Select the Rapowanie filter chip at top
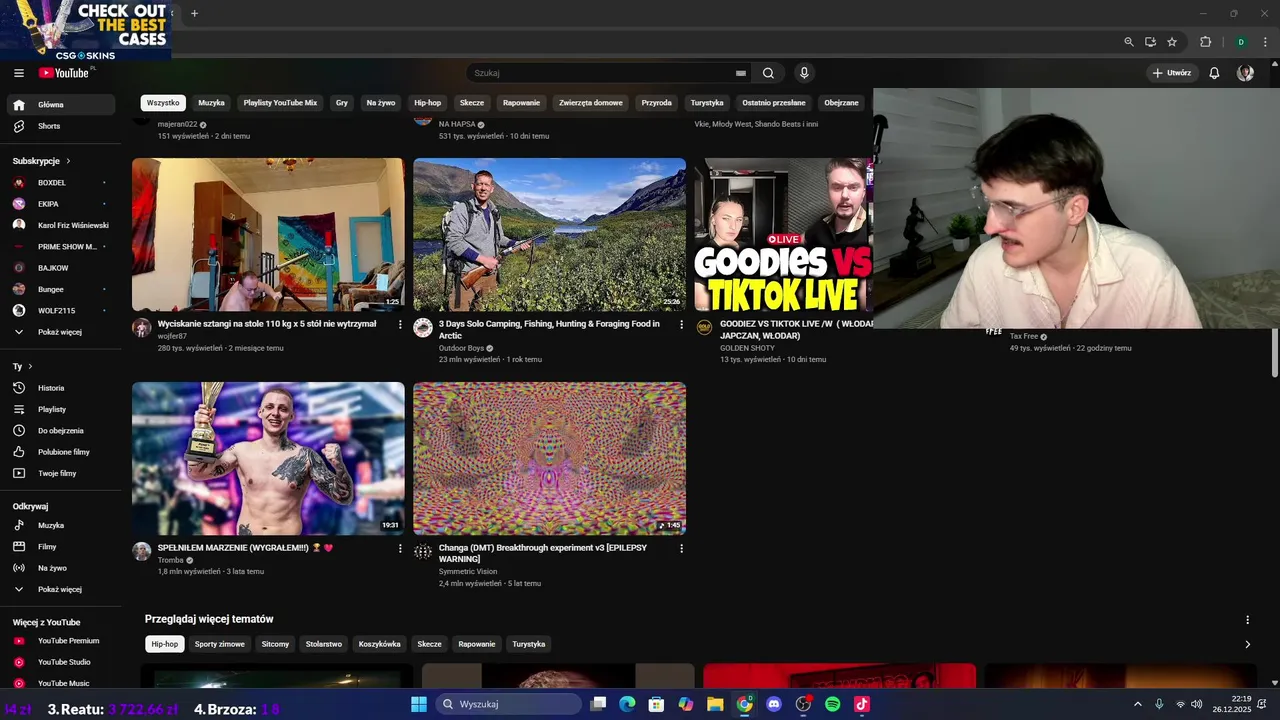Image resolution: width=1280 pixels, height=720 pixels. click(521, 103)
